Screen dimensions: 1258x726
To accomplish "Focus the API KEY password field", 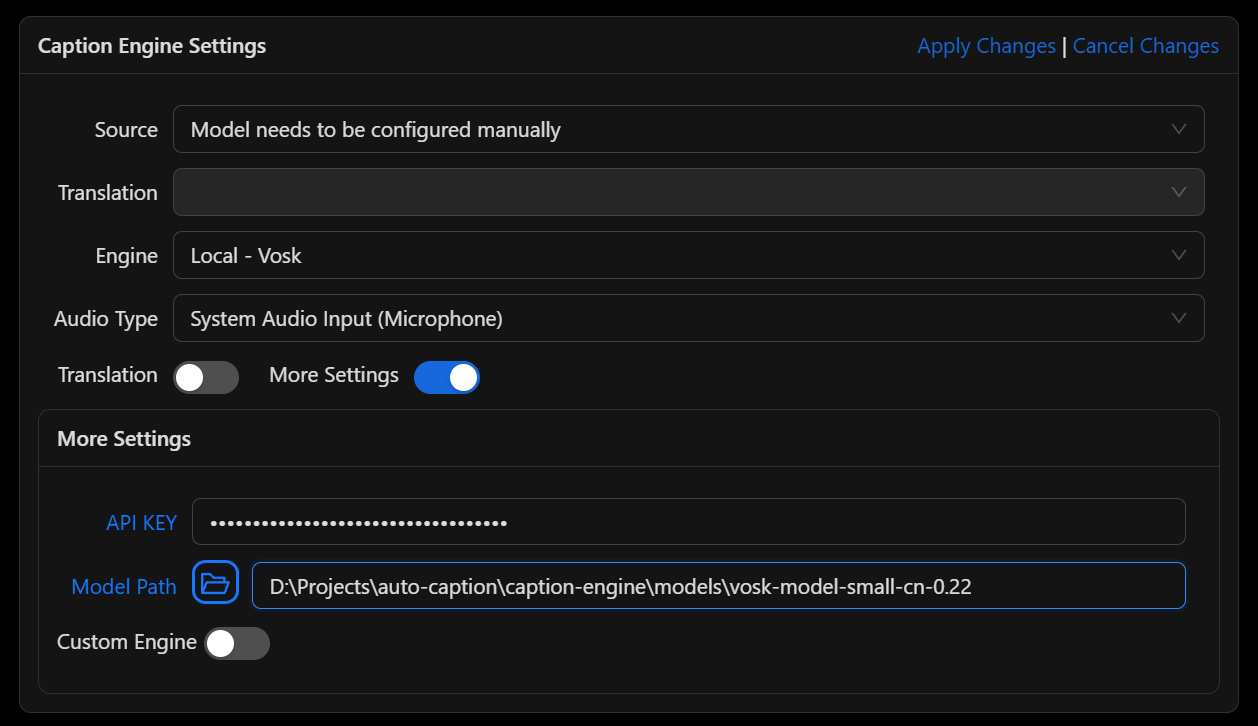I will (688, 522).
